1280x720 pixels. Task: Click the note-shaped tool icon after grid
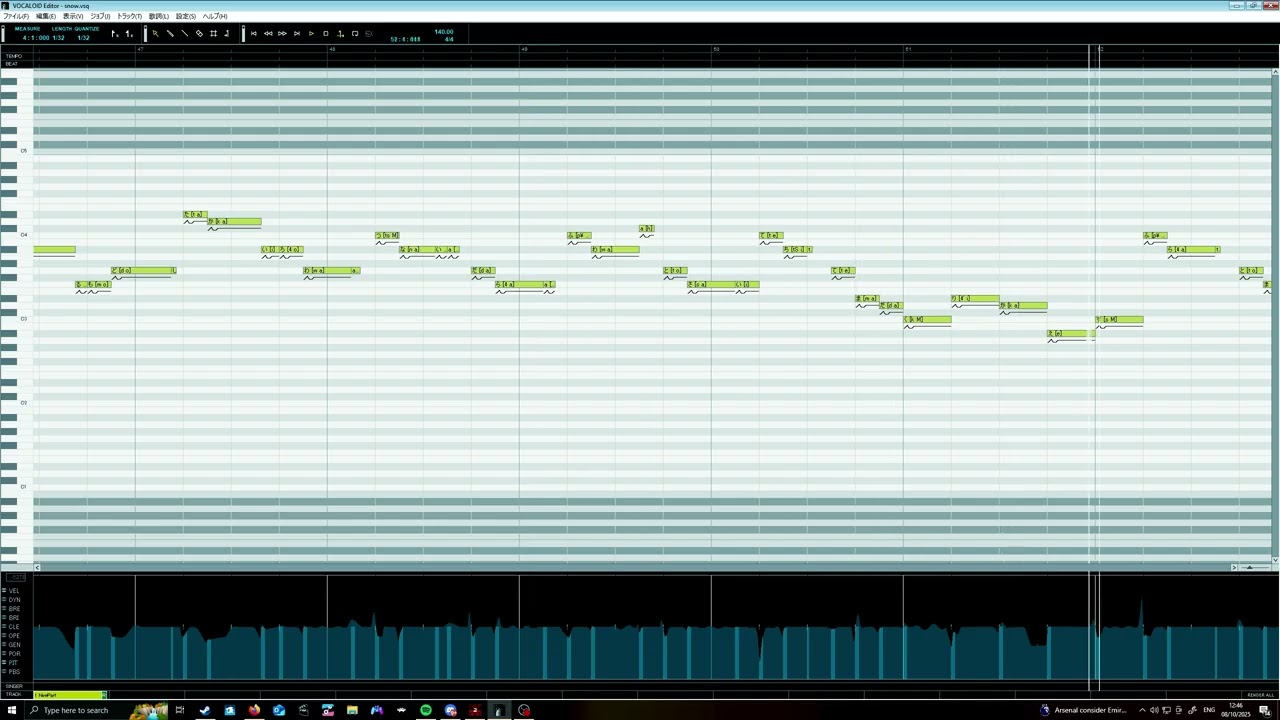pyautogui.click(x=227, y=33)
